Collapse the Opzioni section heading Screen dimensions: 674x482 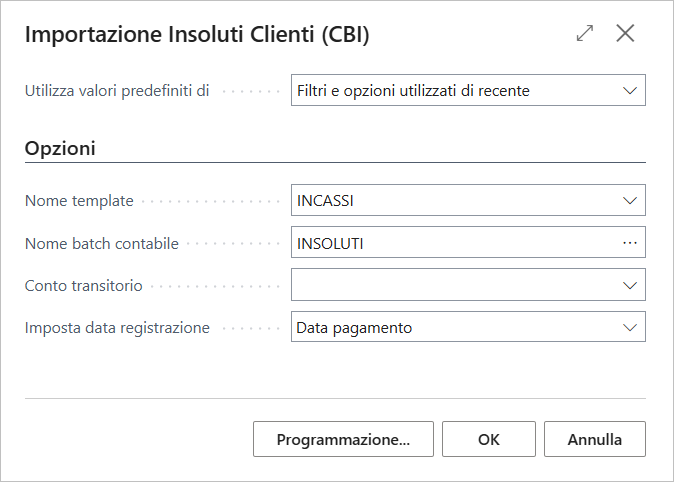click(60, 148)
